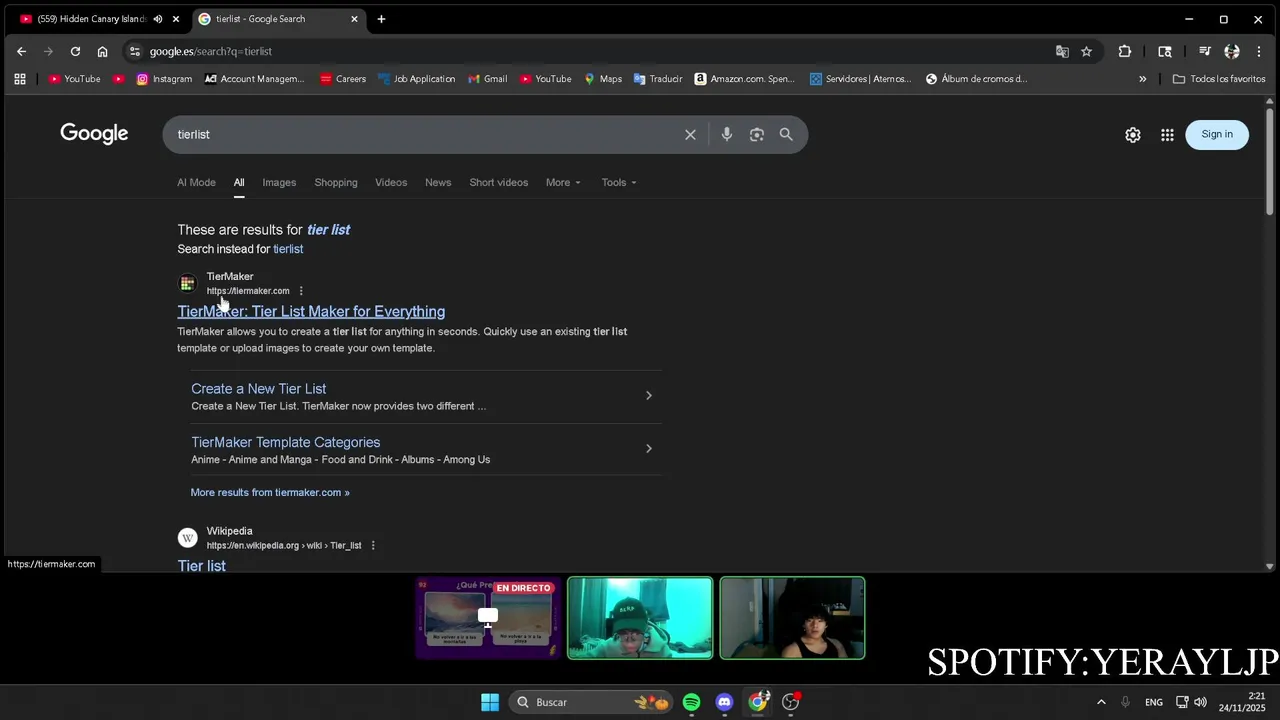This screenshot has height=720, width=1280.
Task: Show hidden bookmarks with the double chevron
Action: [x=1143, y=79]
